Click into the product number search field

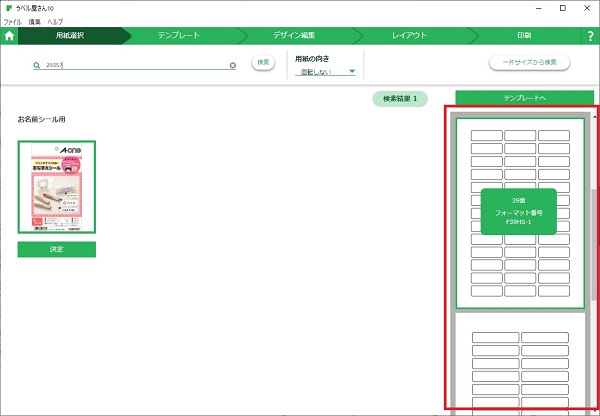pyautogui.click(x=130, y=65)
